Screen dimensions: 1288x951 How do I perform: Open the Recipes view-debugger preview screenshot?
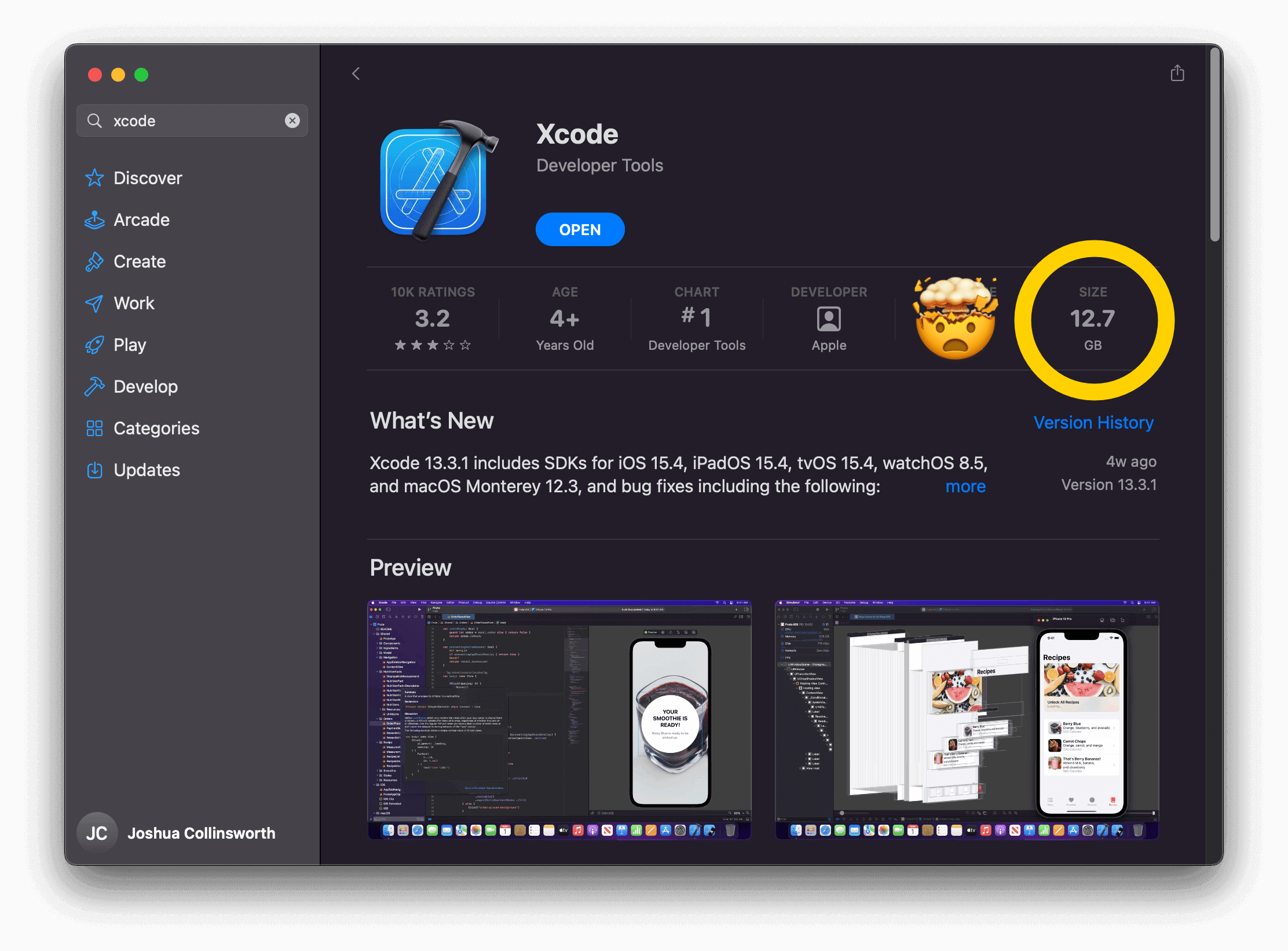point(967,719)
